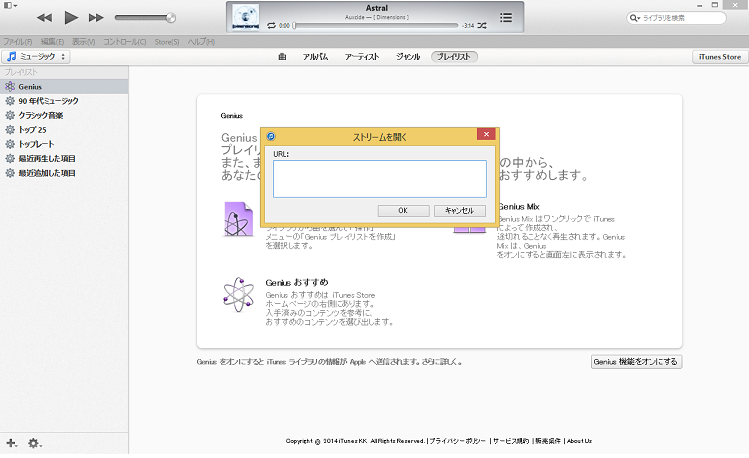Image resolution: width=749 pixels, height=458 pixels.
Task: Select the プレイリスト tab
Action: (454, 56)
